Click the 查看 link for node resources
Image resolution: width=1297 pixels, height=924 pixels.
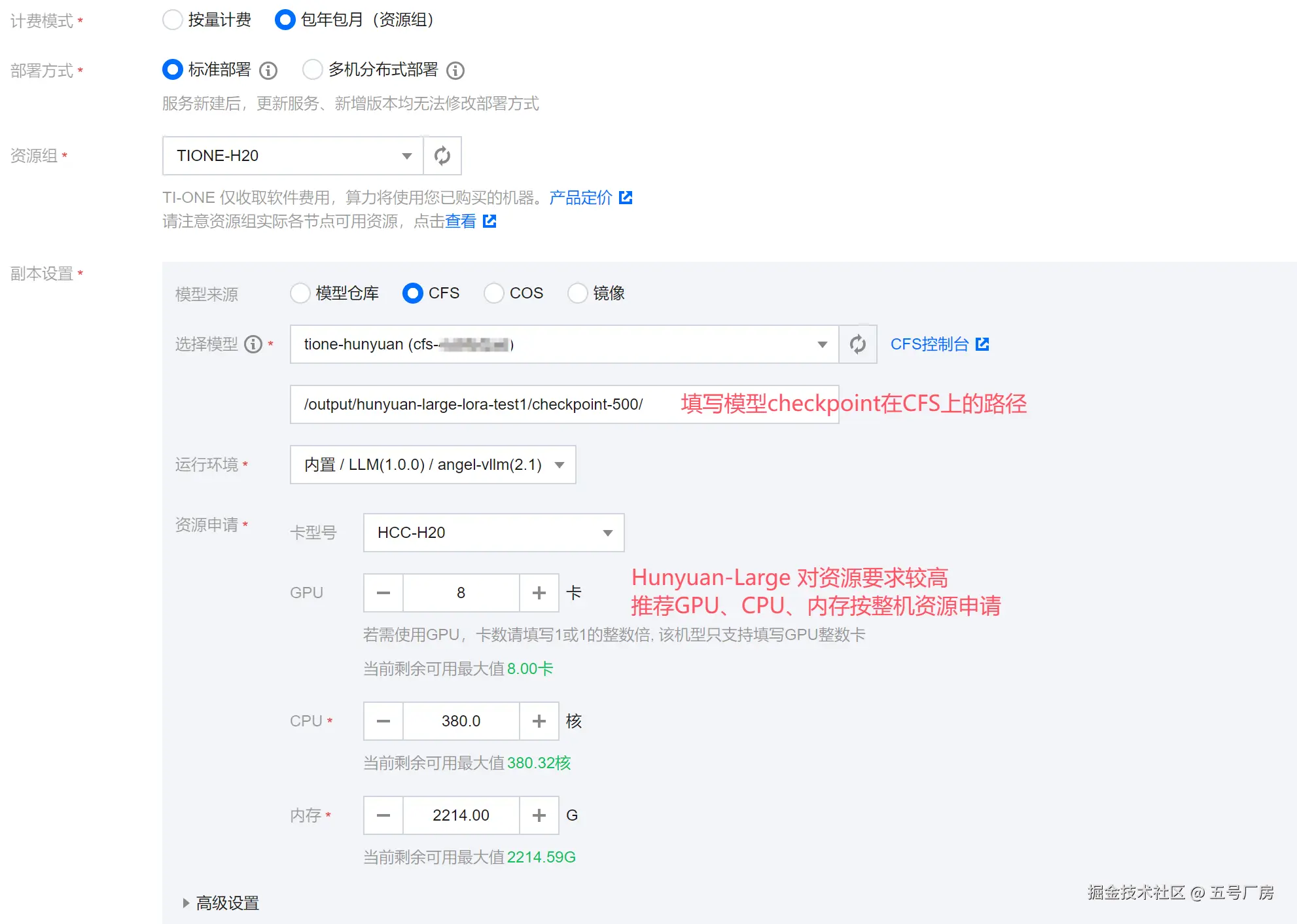point(461,221)
